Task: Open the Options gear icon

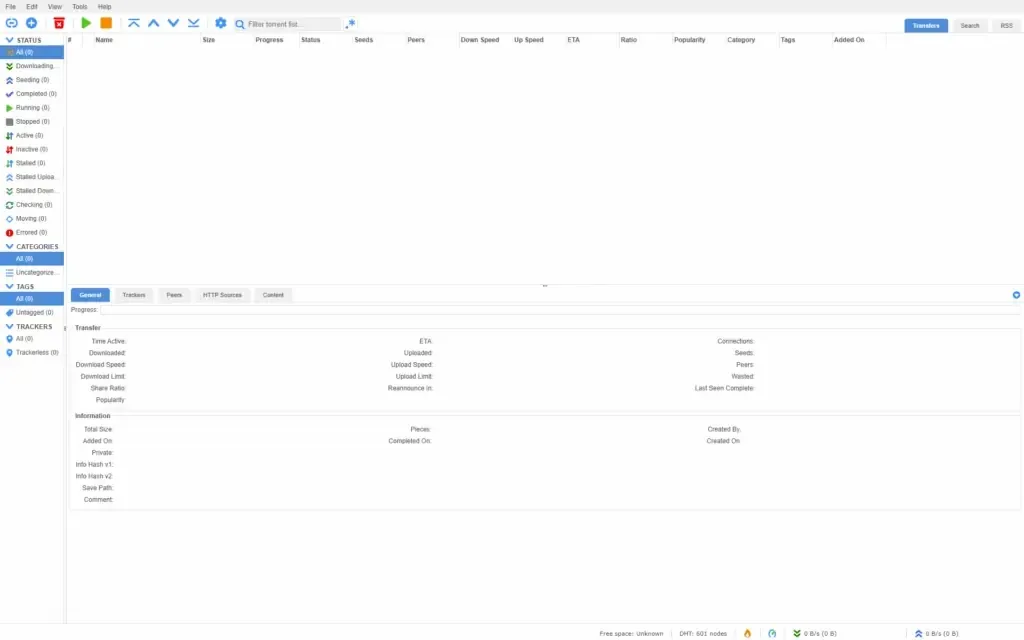Action: point(220,23)
